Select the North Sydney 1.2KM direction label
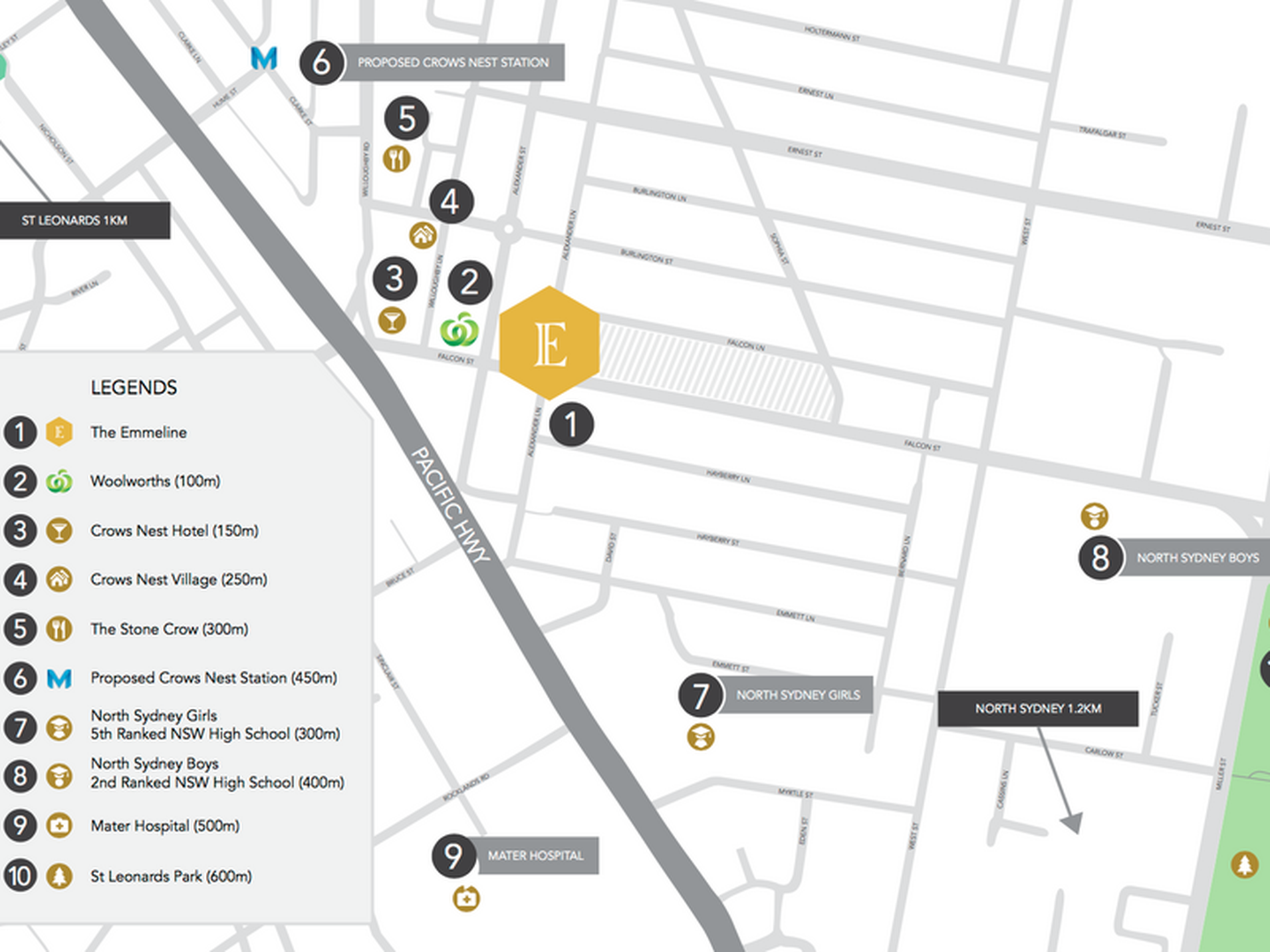Screen dimensions: 1270x952 [1037, 709]
